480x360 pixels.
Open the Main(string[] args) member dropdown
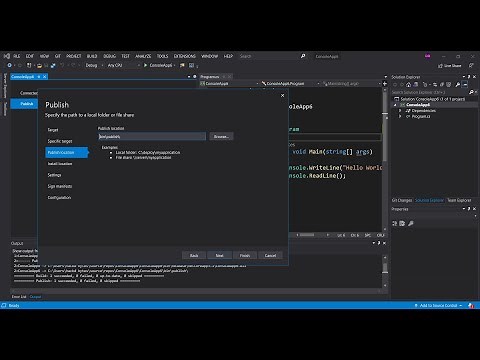coord(352,83)
